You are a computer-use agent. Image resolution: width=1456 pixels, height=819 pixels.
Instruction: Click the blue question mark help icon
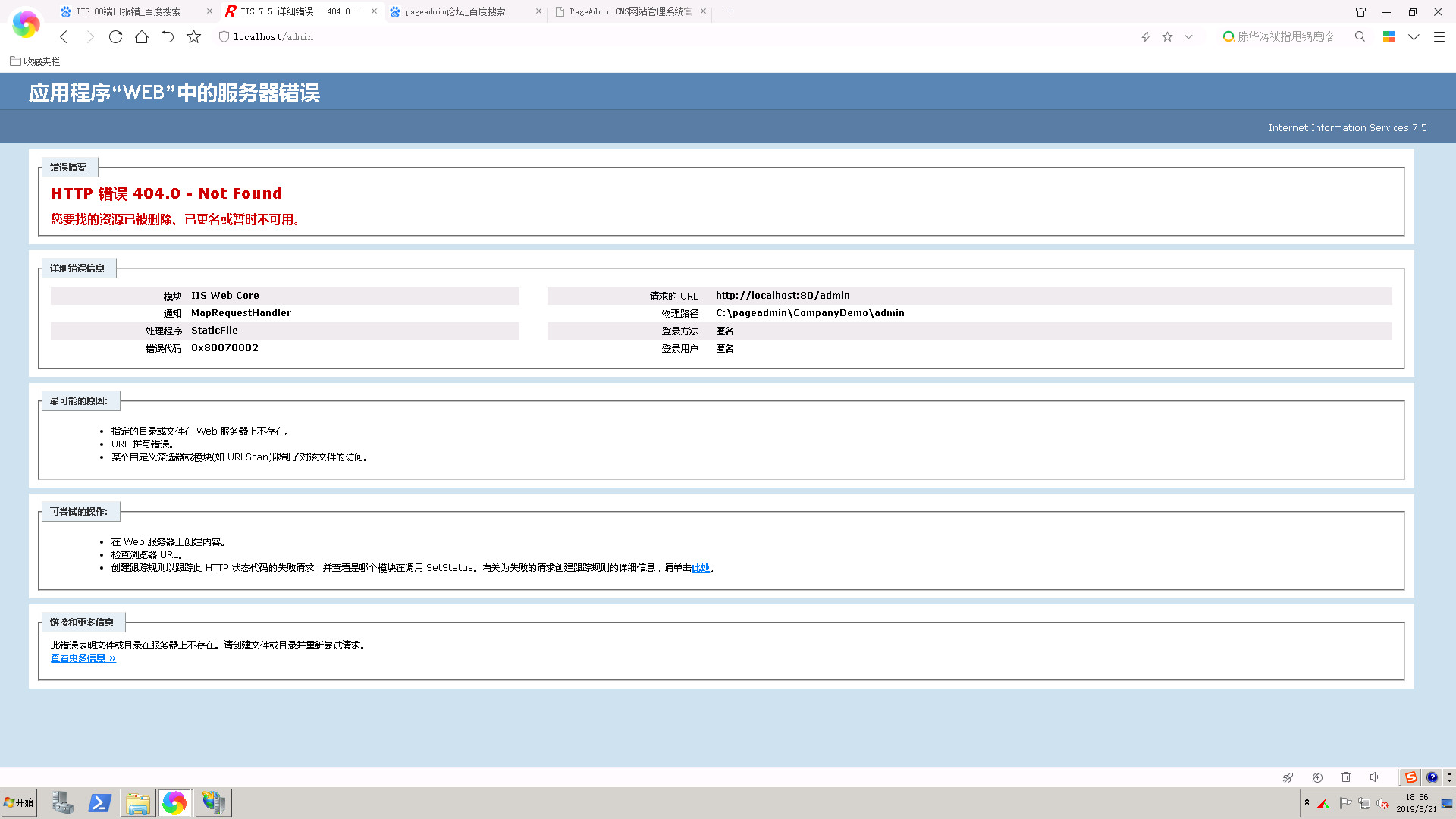tap(1432, 777)
